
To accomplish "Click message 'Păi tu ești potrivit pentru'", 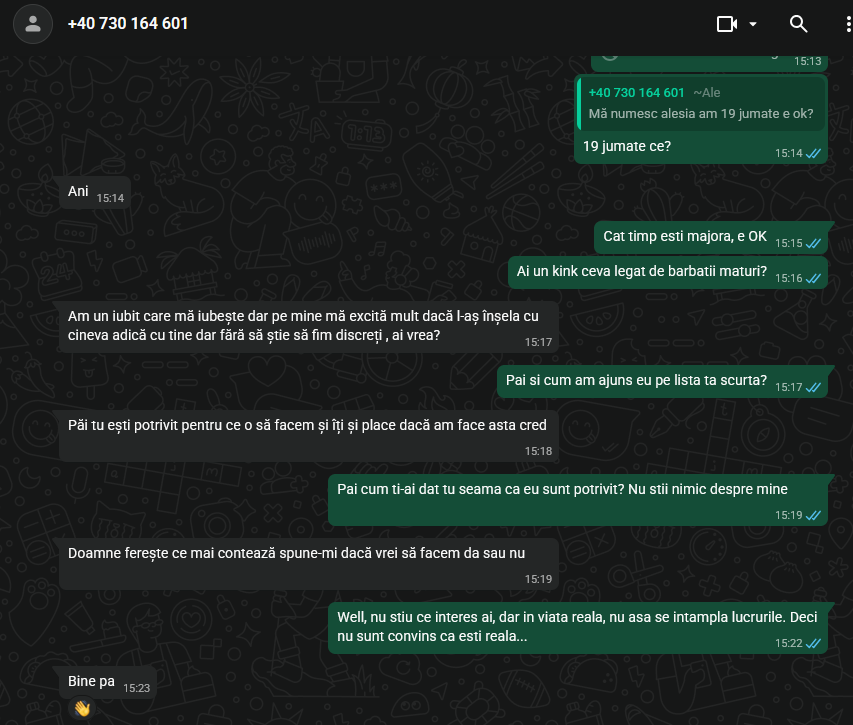I will (x=309, y=436).
